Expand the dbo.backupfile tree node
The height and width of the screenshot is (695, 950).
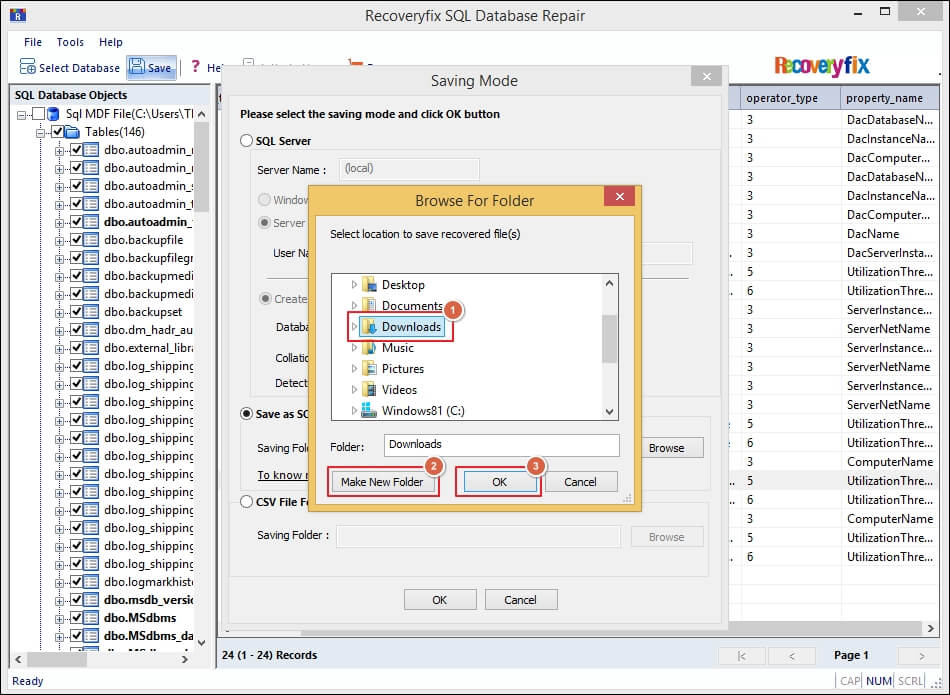[59, 241]
